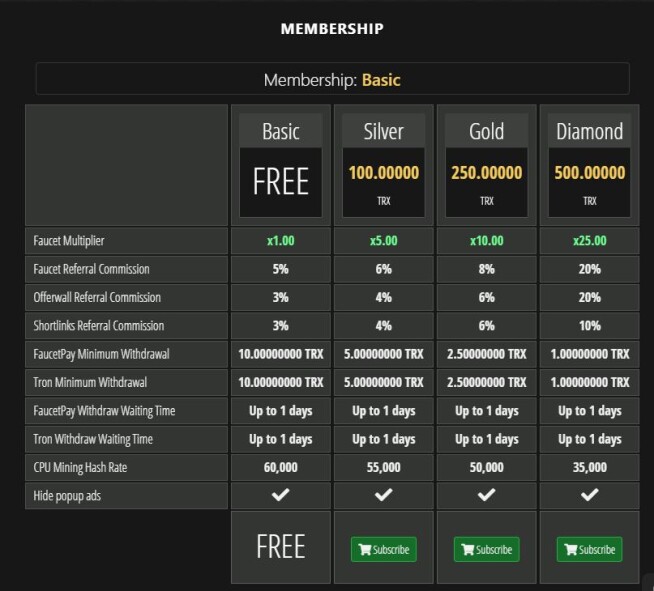Screen dimensions: 654x591
Task: Click the Basic plan header
Action: click(281, 131)
